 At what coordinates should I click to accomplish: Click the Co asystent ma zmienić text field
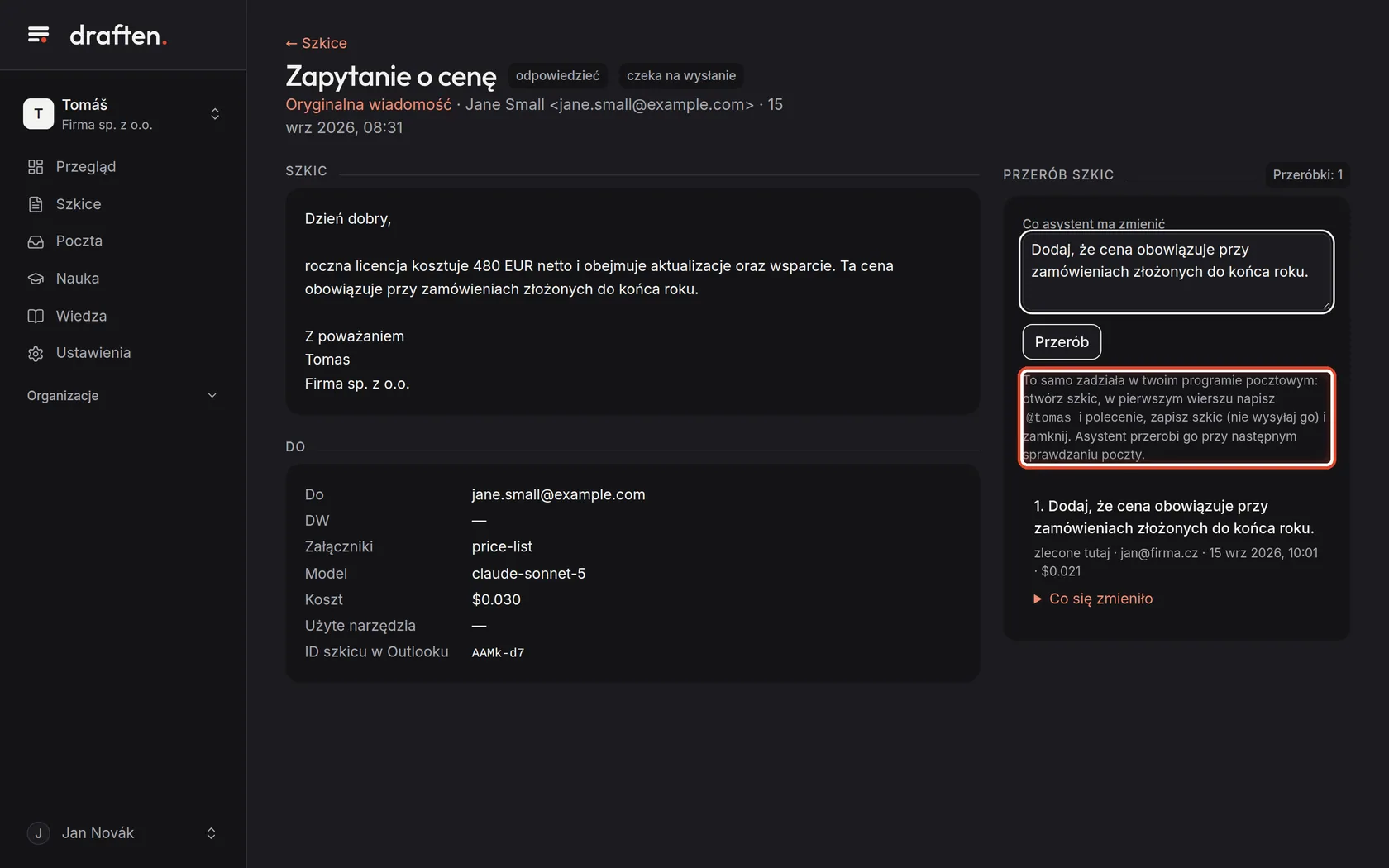1177,272
